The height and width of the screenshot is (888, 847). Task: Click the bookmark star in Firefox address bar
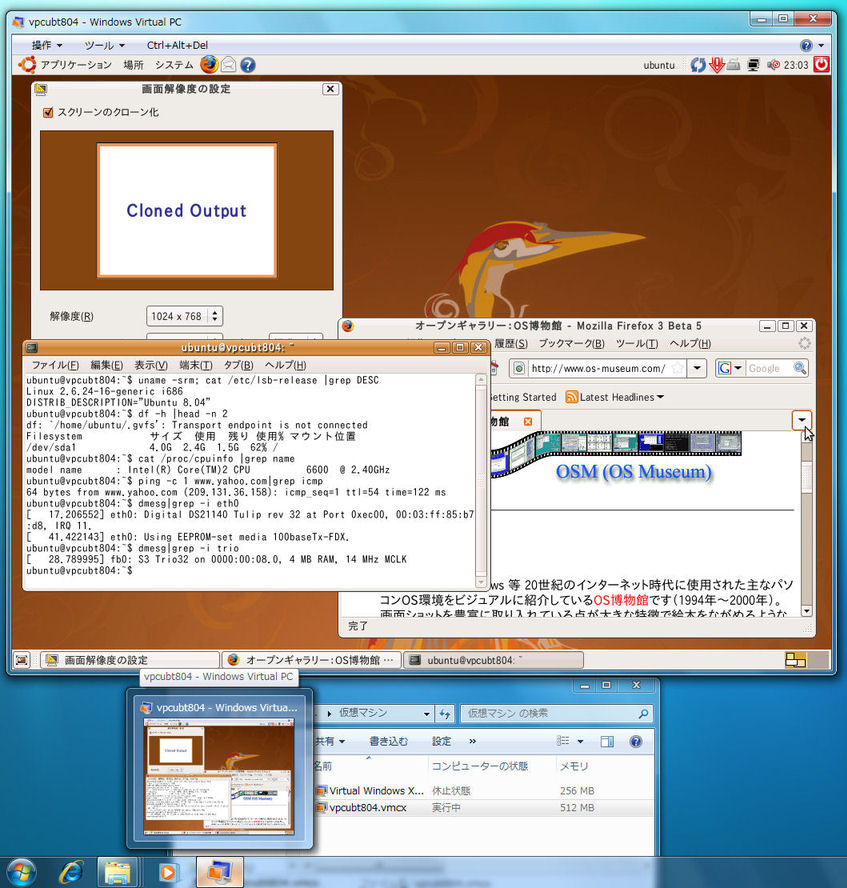coord(677,369)
